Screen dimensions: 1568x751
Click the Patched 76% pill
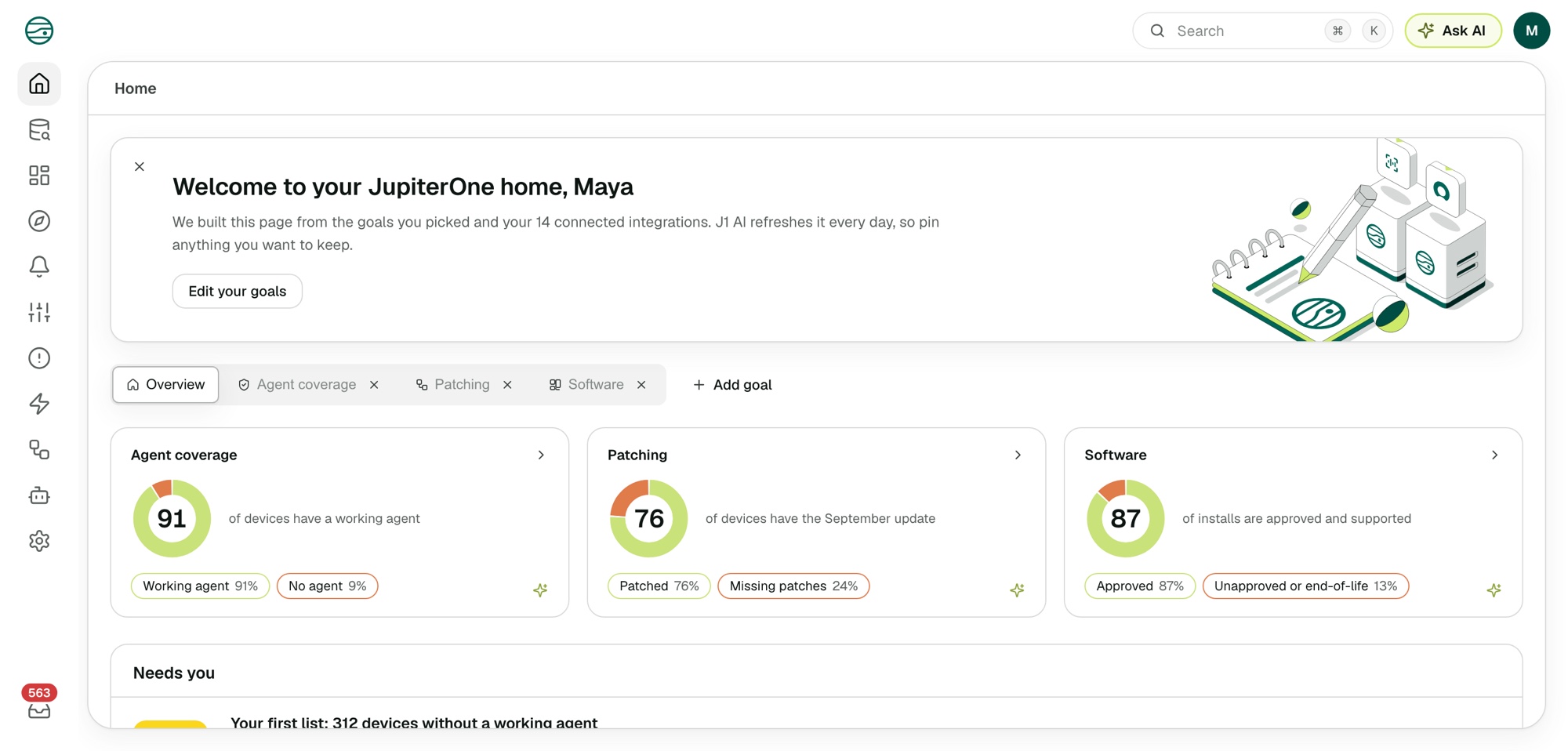click(x=659, y=586)
